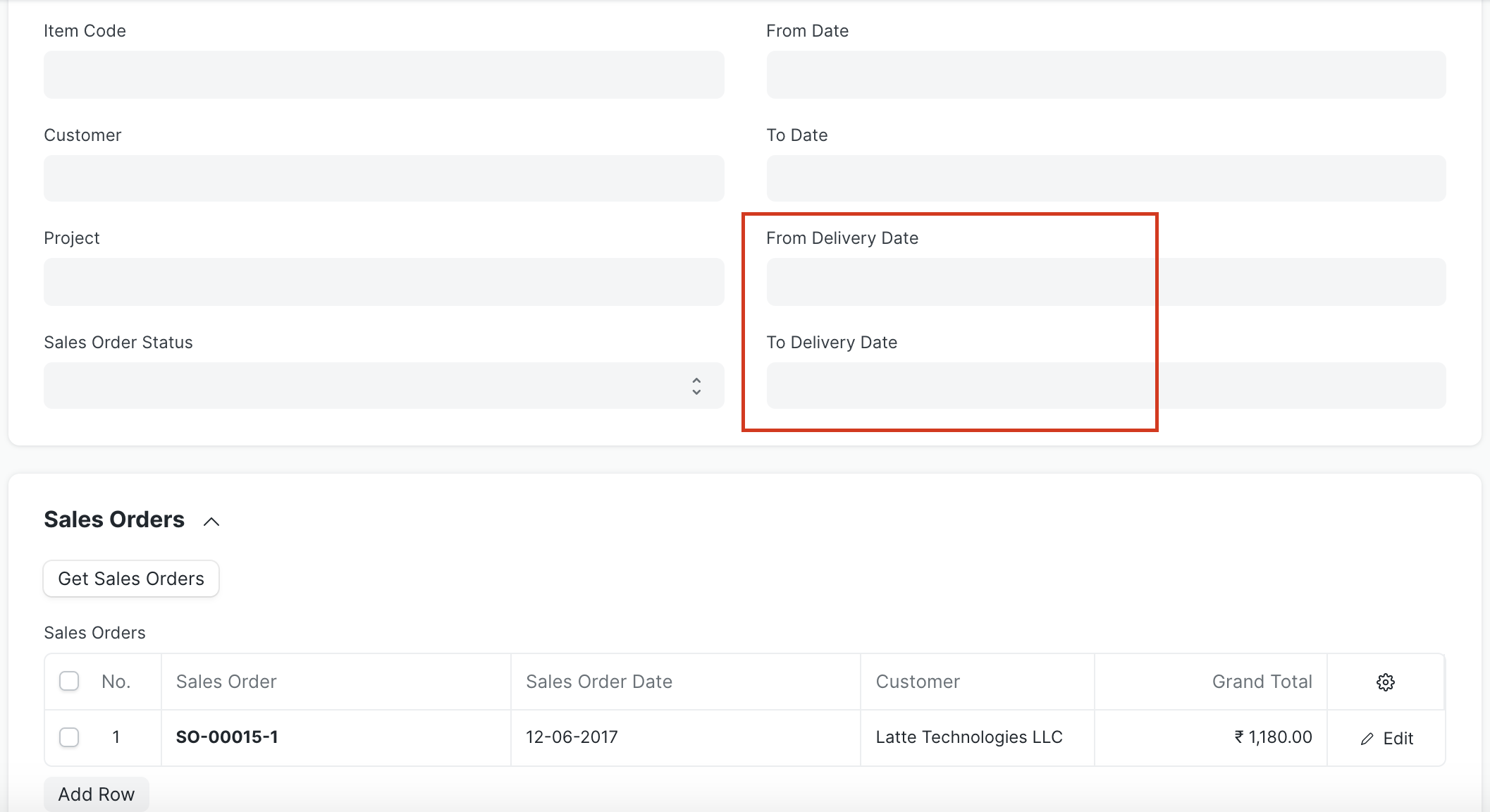Open sales order SO-00015-1 cell
Viewport: 1490px width, 812px height.
pos(227,737)
